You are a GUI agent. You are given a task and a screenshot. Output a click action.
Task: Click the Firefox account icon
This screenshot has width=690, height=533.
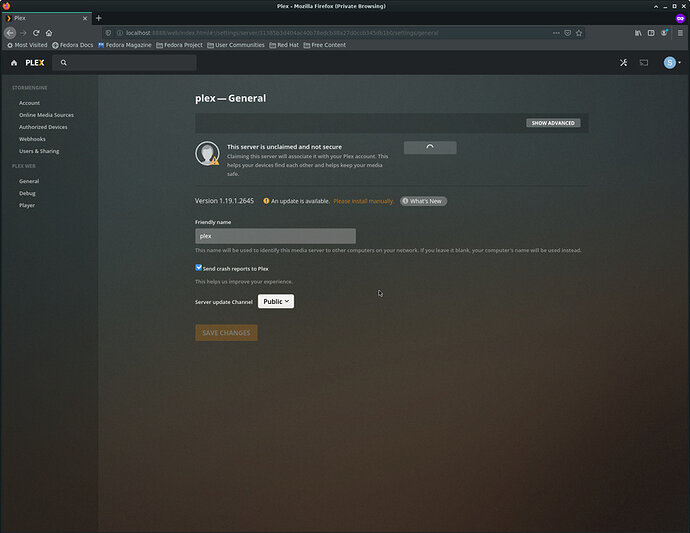coord(664,33)
